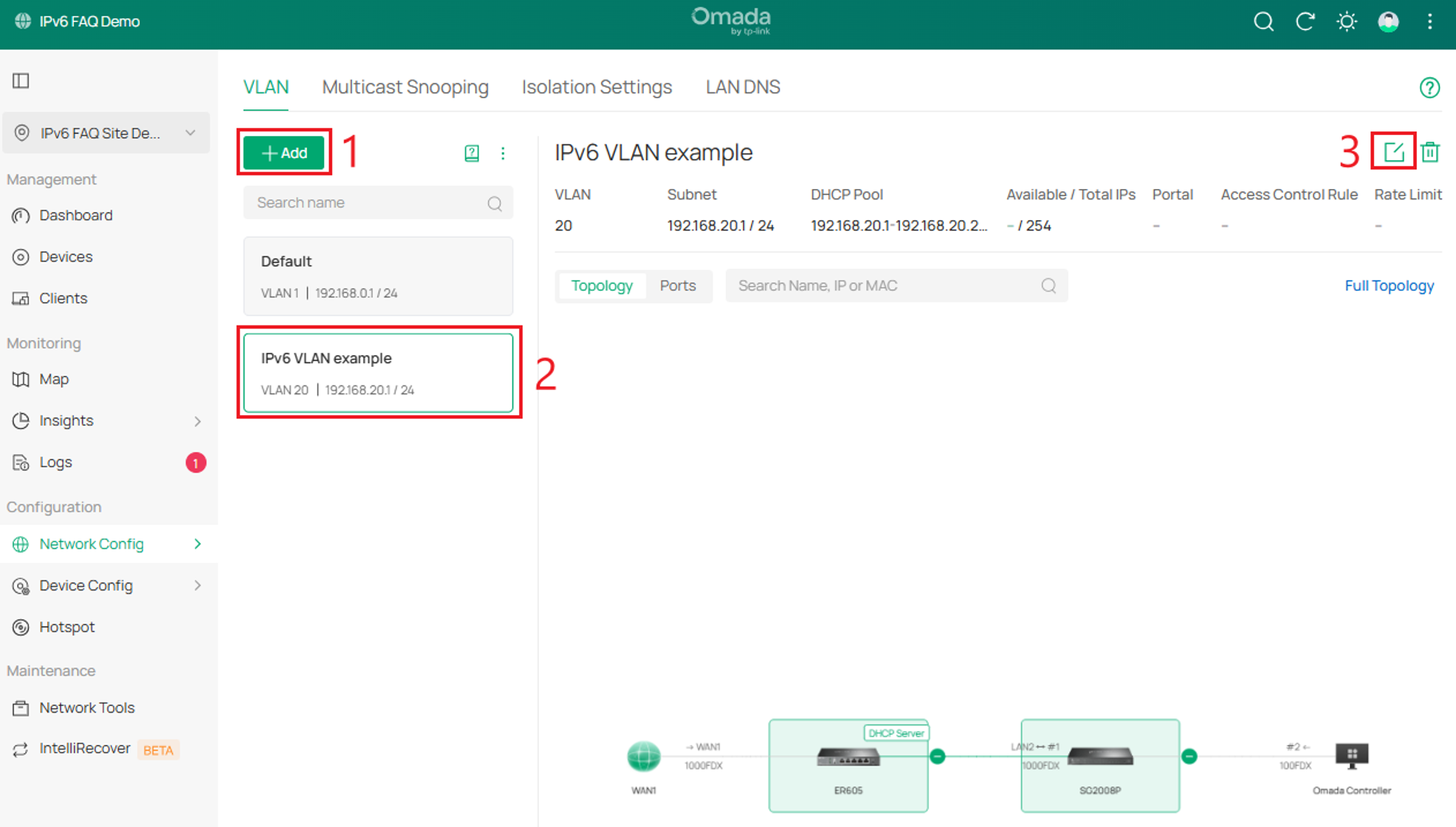Click the Omada by tp-link logo
The width and height of the screenshot is (1456, 827).
[731, 21]
